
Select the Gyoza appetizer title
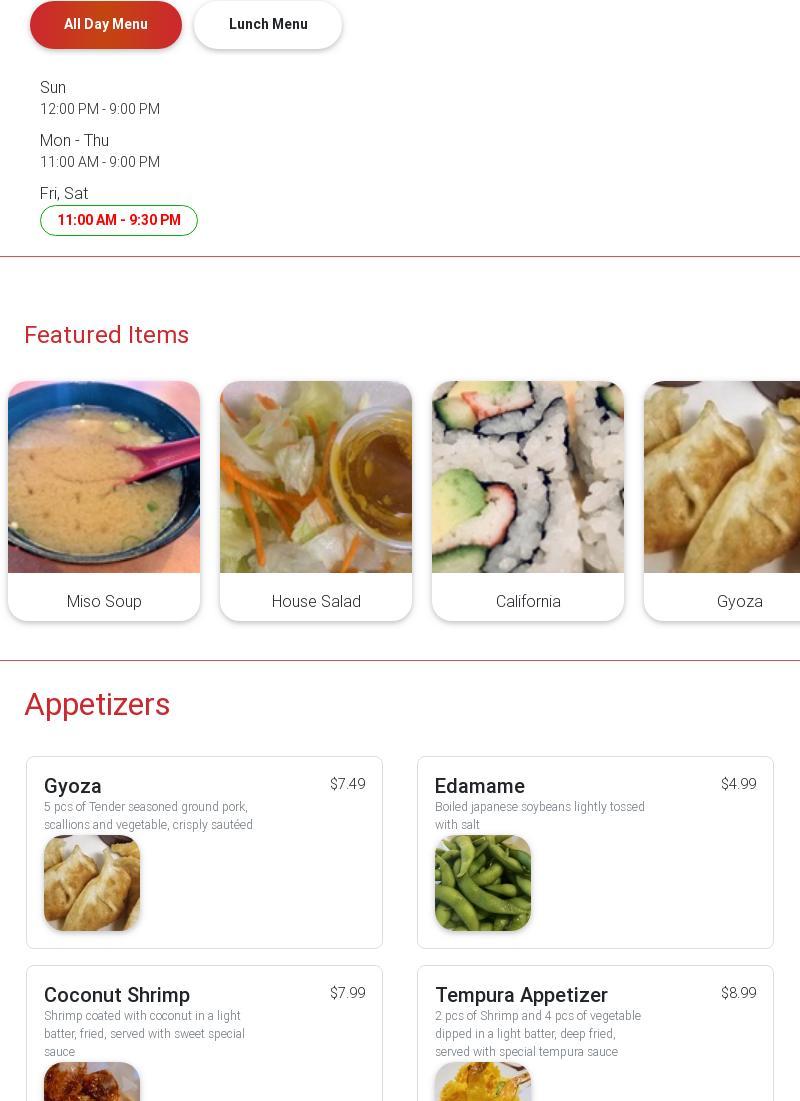(x=72, y=786)
